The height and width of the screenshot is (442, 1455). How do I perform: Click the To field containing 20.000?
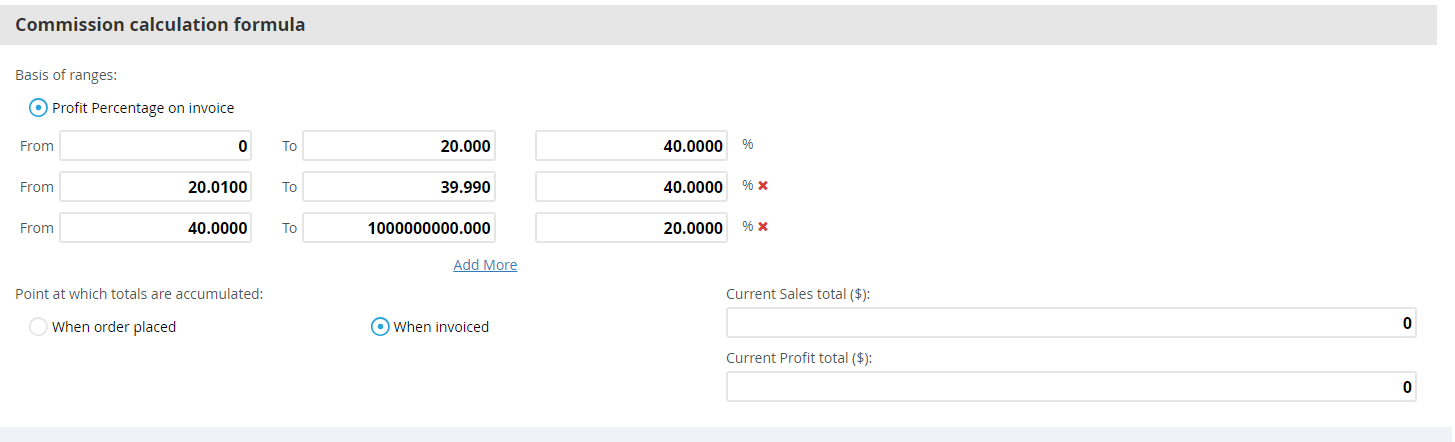(x=399, y=146)
